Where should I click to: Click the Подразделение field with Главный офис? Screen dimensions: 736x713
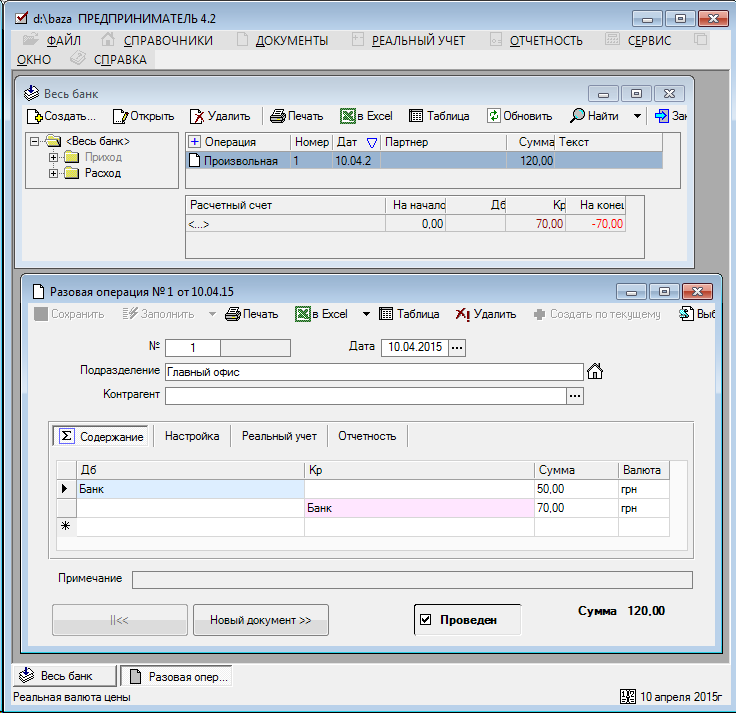374,372
